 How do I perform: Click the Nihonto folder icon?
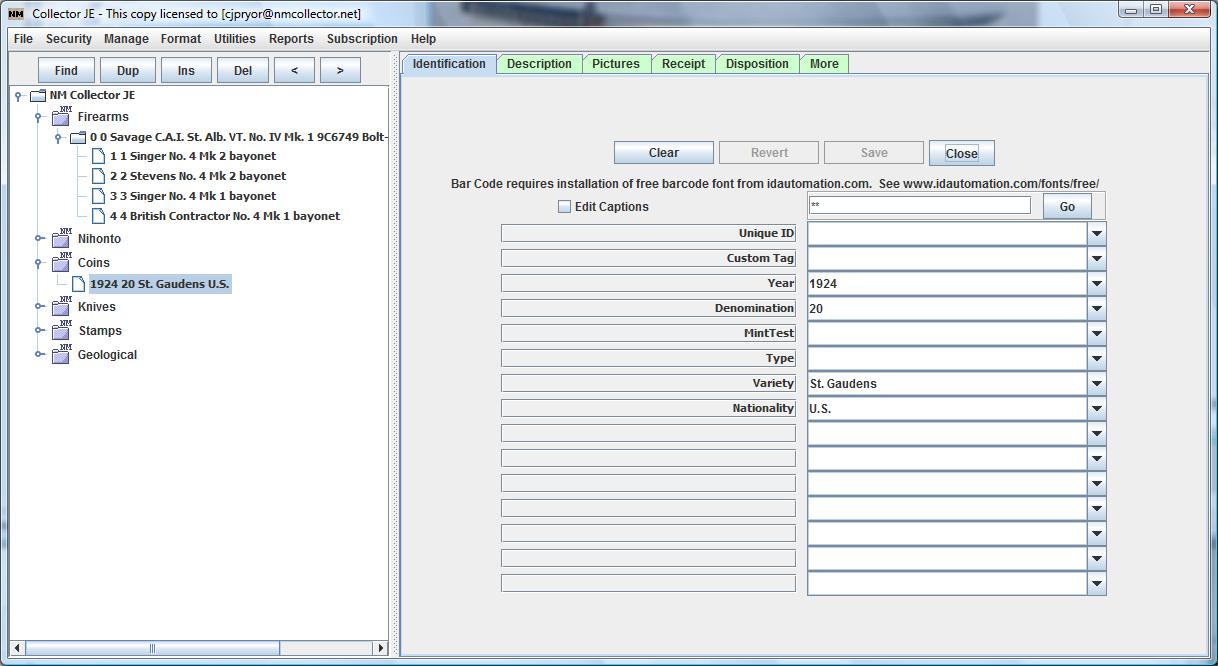(x=61, y=239)
